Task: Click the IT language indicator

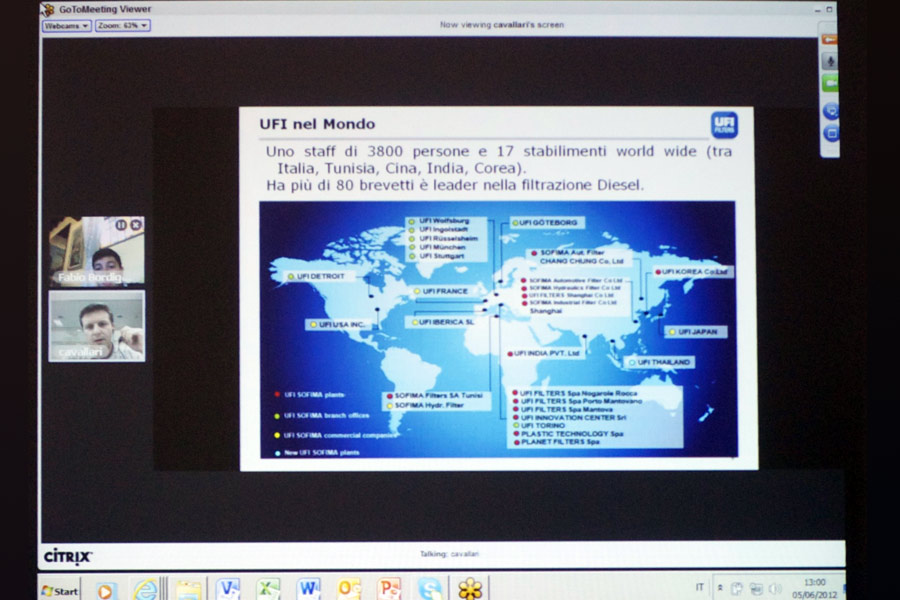Action: (x=699, y=587)
